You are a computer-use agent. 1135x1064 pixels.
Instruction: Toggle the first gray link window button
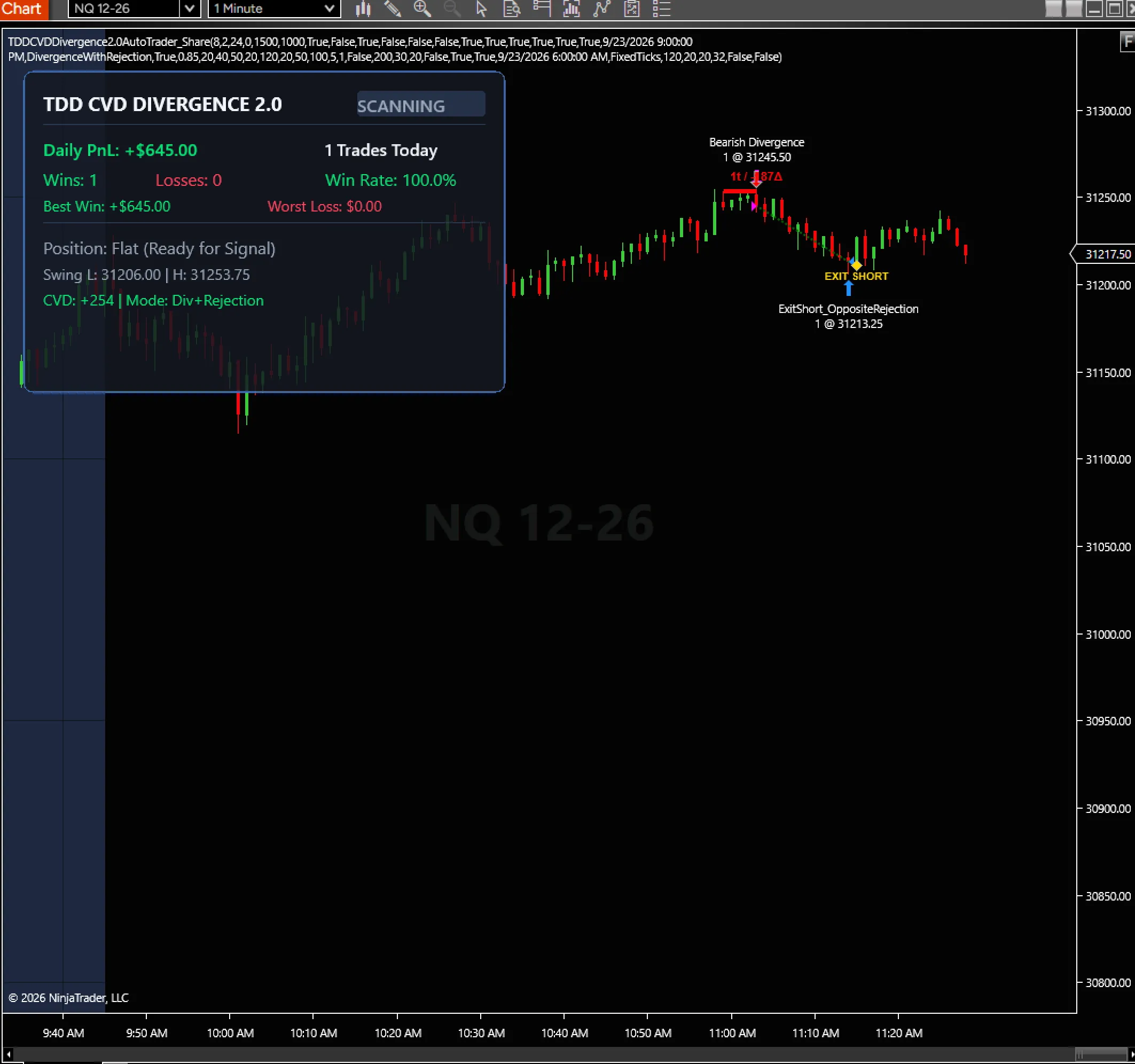click(x=1053, y=9)
